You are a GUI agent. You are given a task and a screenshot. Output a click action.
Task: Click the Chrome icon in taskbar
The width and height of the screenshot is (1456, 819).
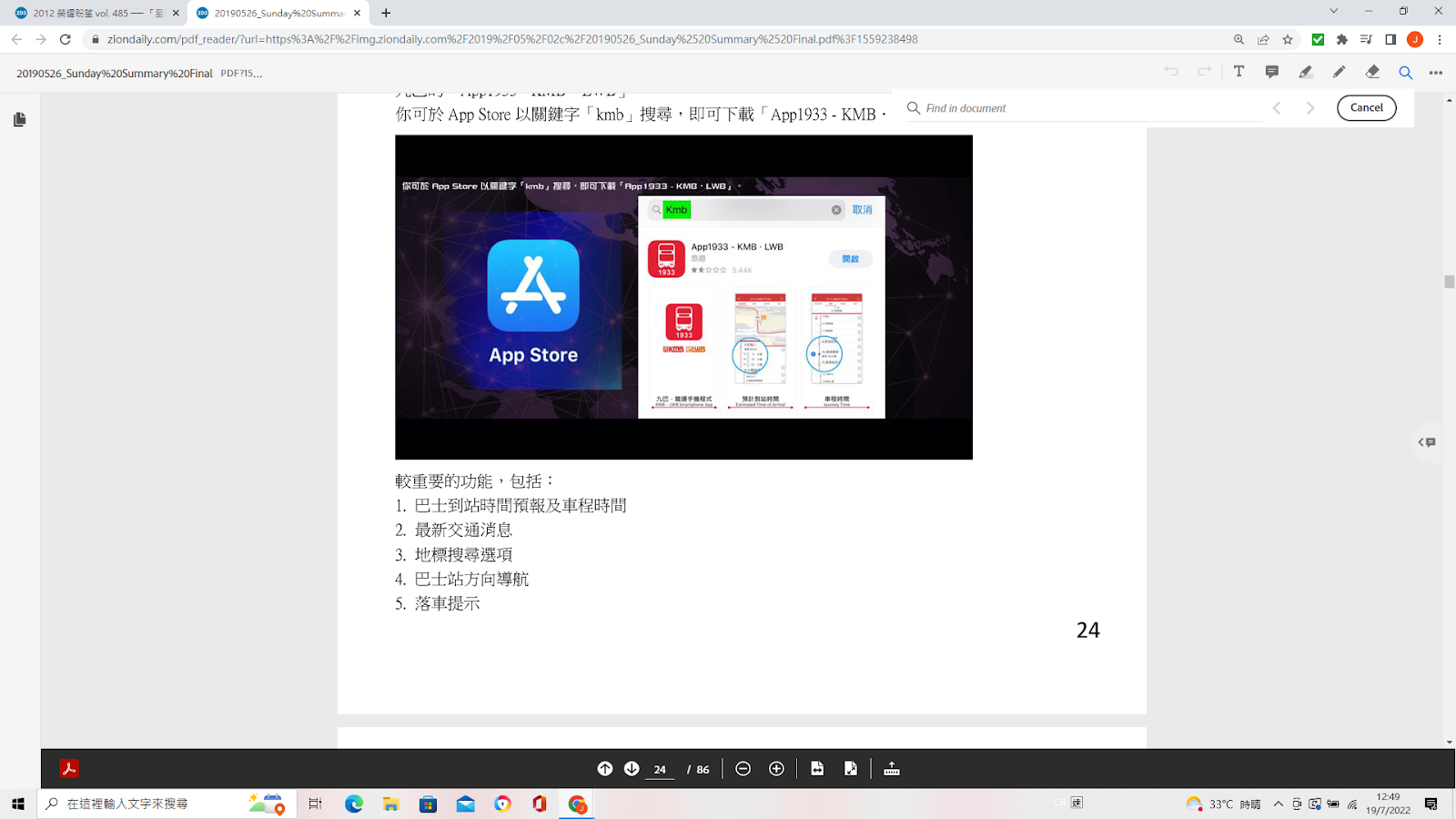tap(577, 804)
